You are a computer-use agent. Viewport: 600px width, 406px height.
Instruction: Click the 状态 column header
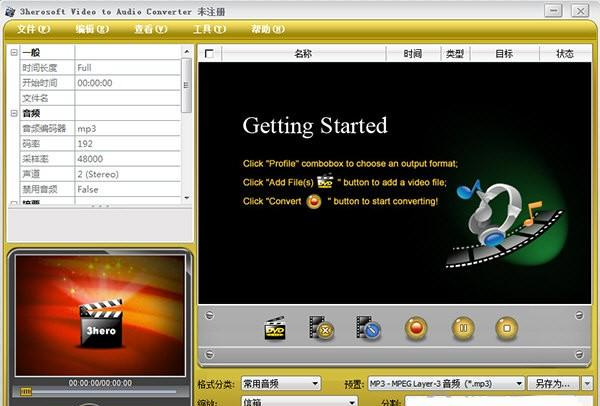tap(565, 54)
